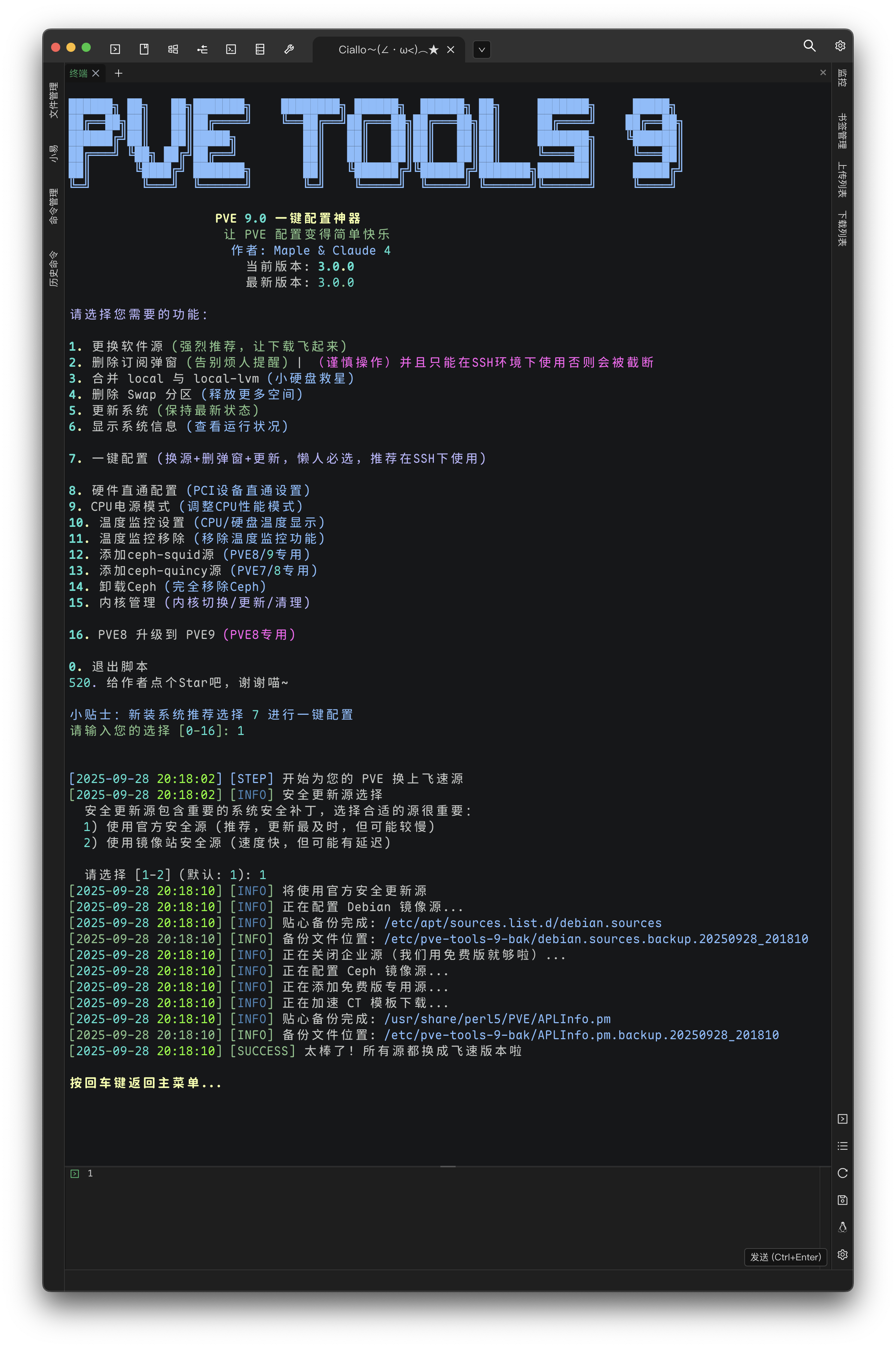The image size is (896, 1348).
Task: Click menu option 11 温度监控移除
Action: click(x=197, y=538)
